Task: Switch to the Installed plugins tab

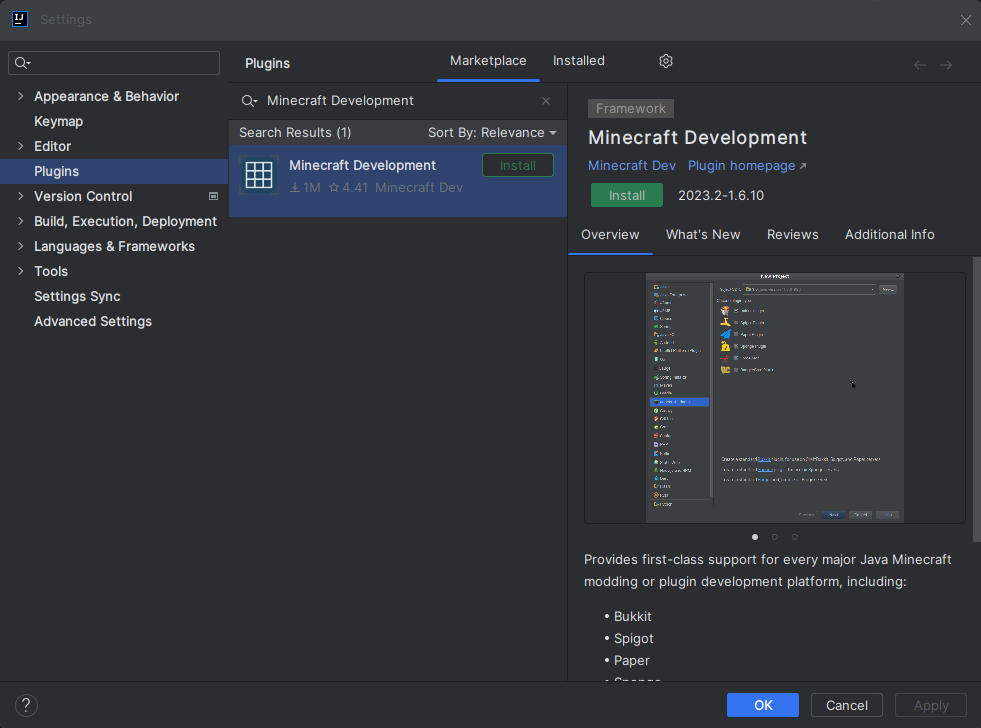Action: tap(578, 61)
